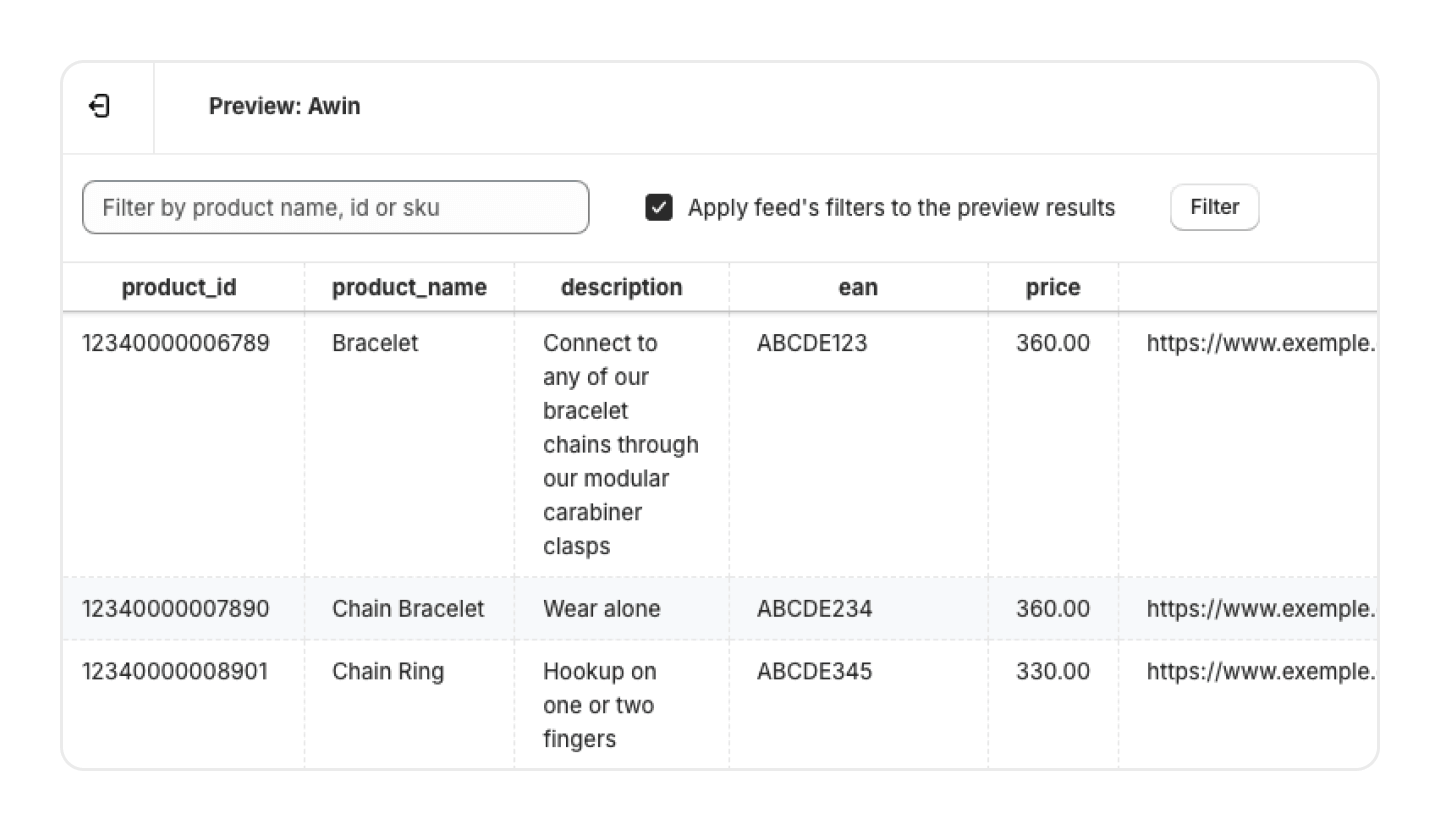Image resolution: width=1440 pixels, height=831 pixels.
Task: Select the Chain Bracelet name cell
Action: click(408, 609)
